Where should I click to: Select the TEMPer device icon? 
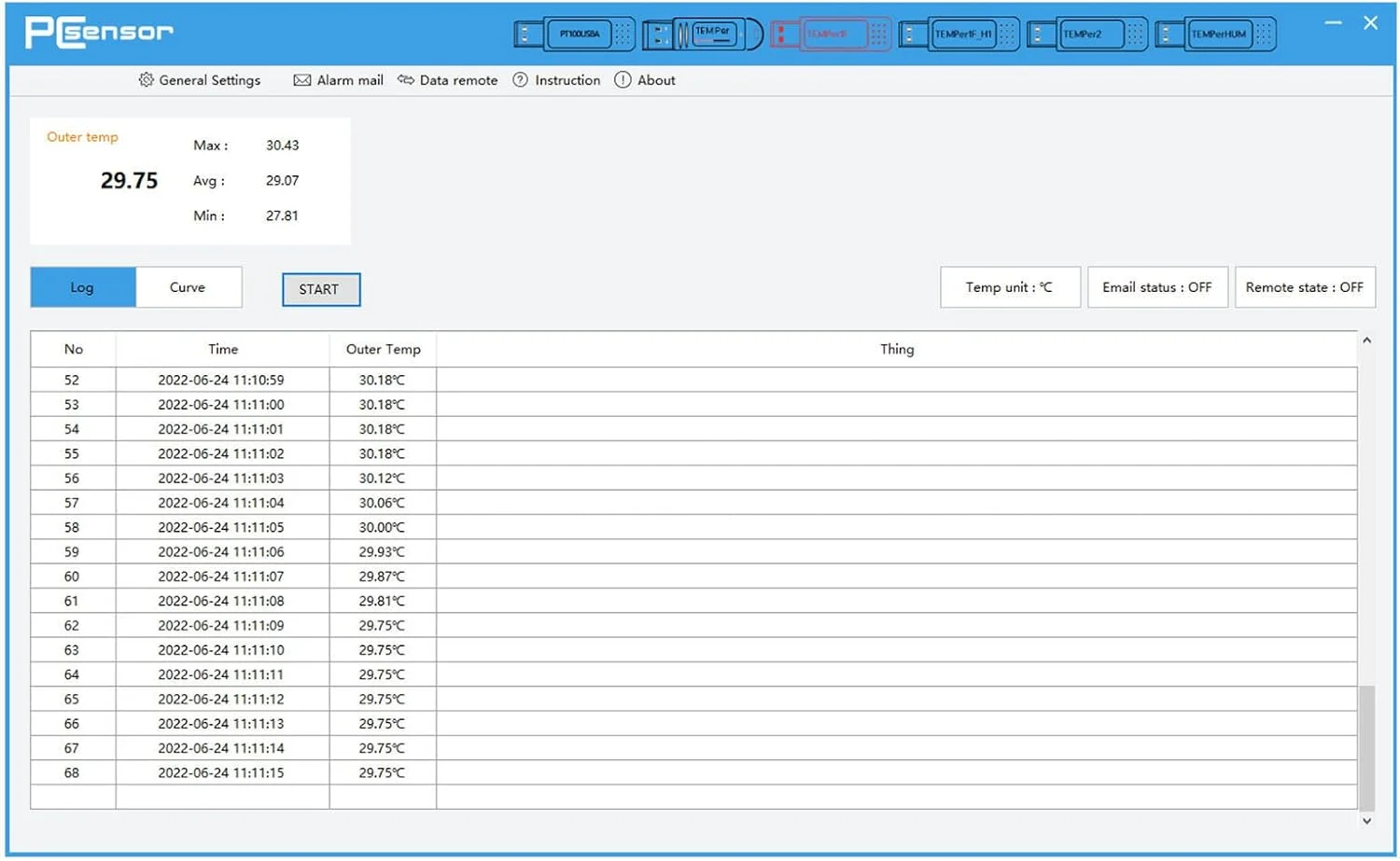[703, 35]
